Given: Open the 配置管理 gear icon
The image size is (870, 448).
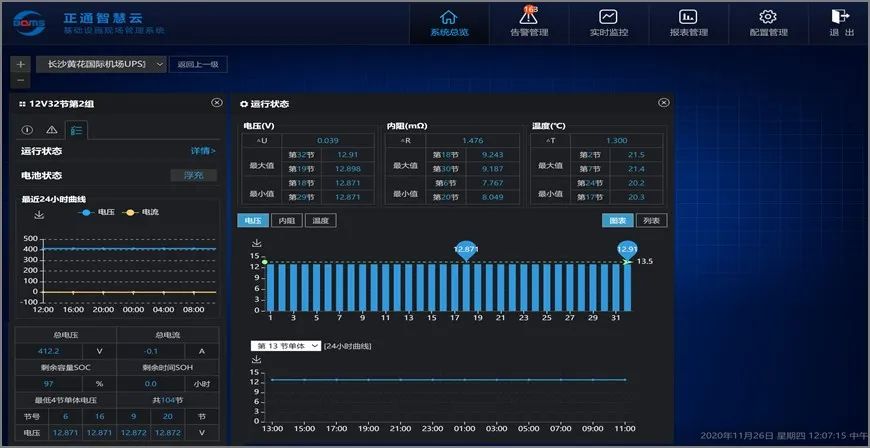Looking at the screenshot, I should click(x=768, y=17).
